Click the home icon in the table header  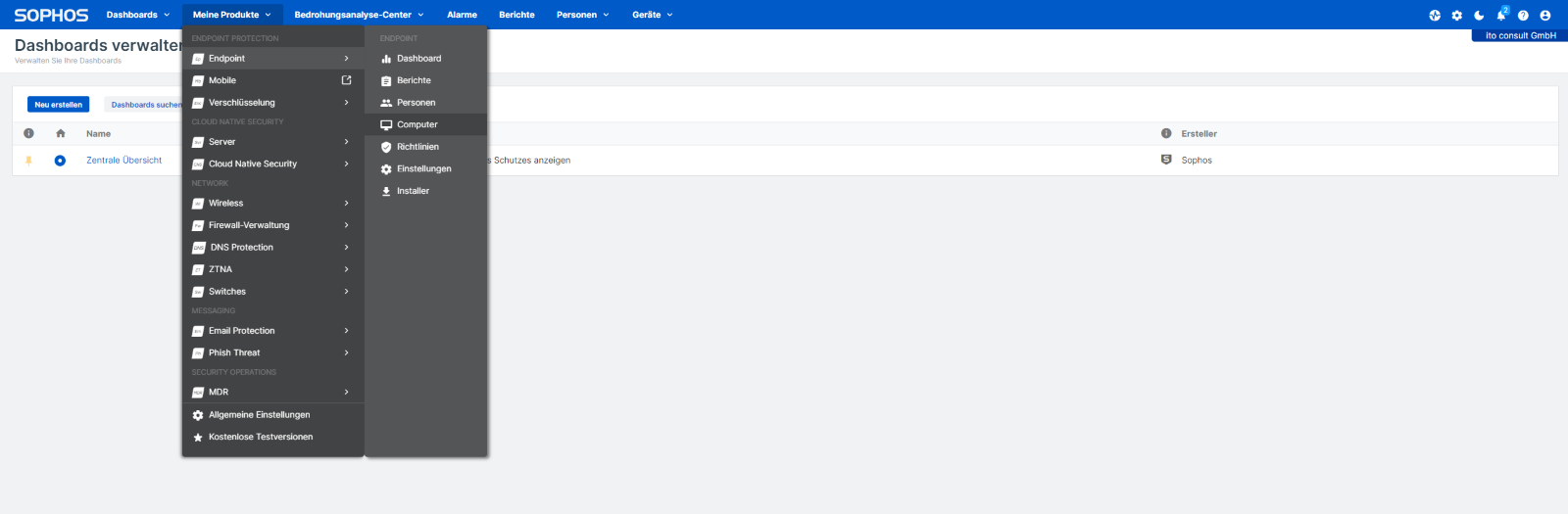click(x=61, y=133)
